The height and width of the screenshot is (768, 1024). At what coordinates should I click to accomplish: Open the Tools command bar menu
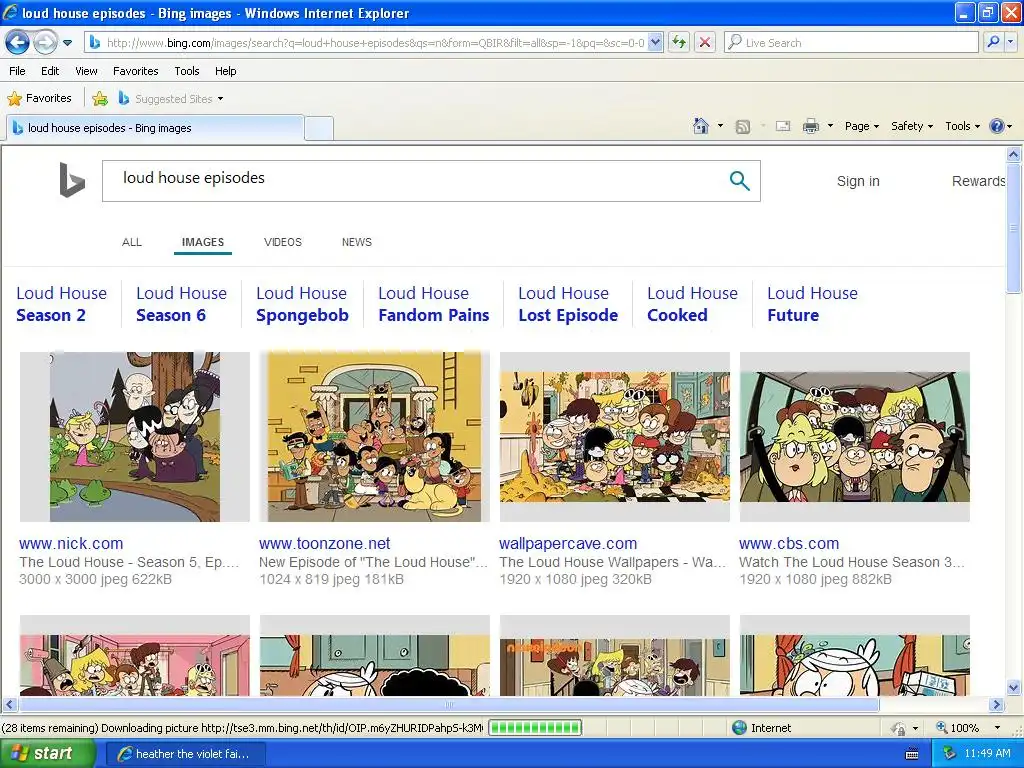(962, 126)
